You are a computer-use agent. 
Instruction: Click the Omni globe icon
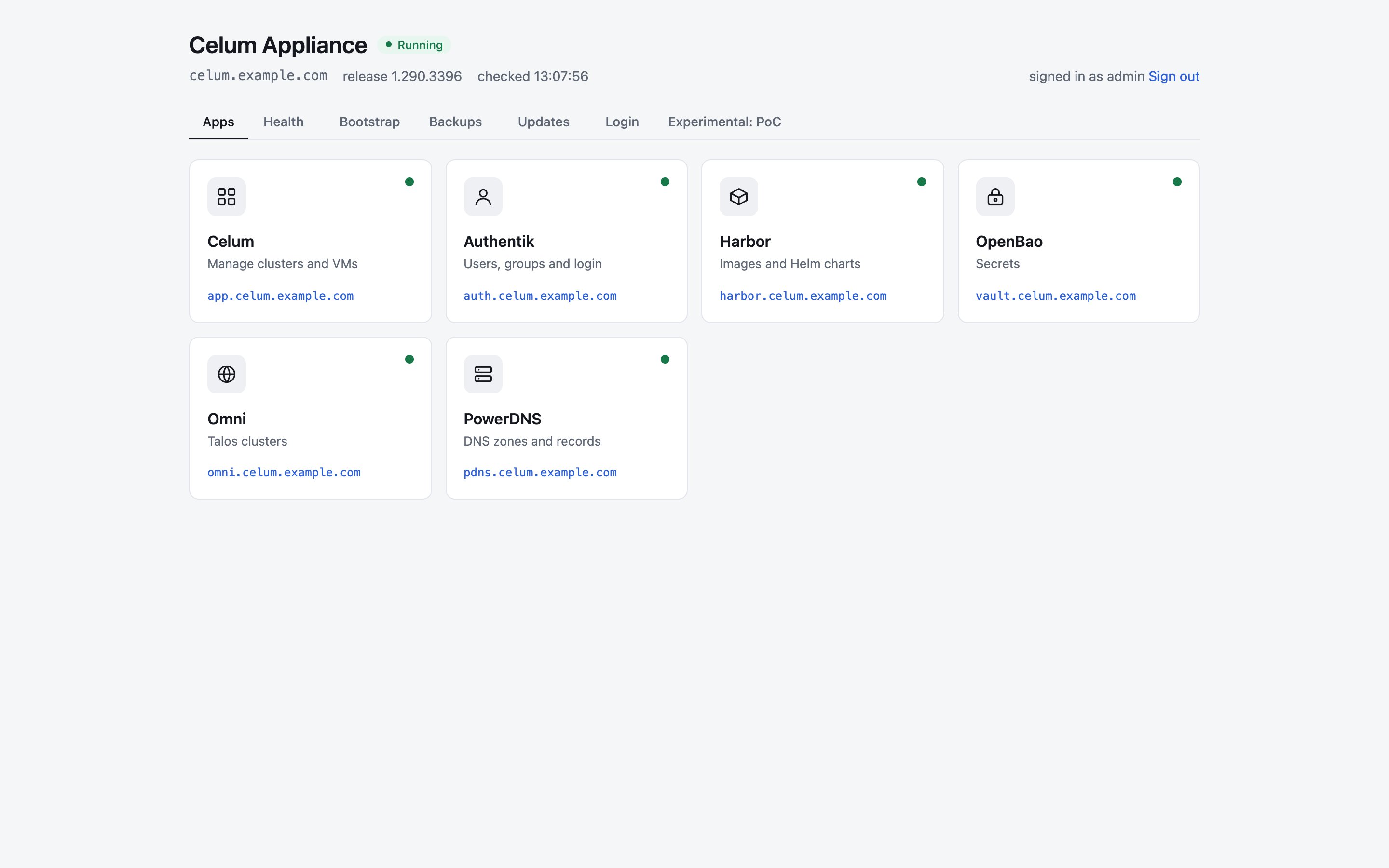(227, 374)
